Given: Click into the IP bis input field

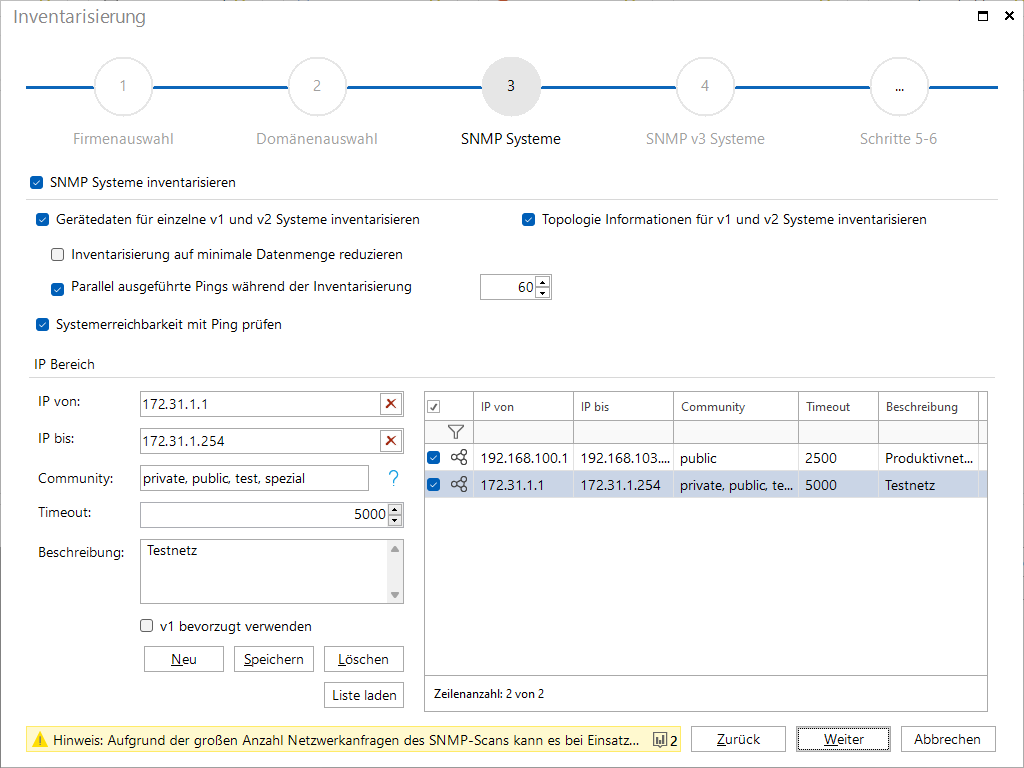Looking at the screenshot, I should [260, 441].
